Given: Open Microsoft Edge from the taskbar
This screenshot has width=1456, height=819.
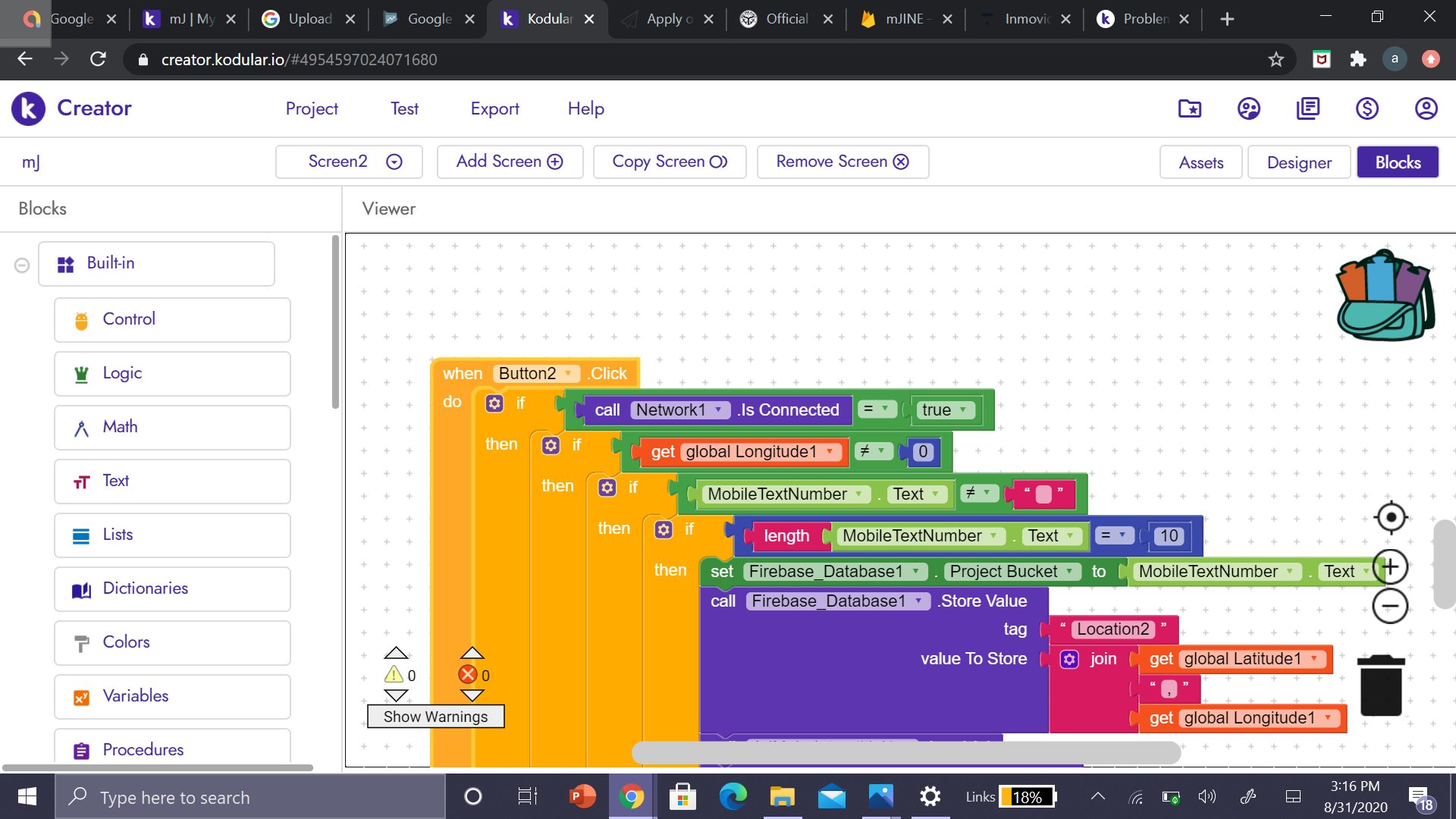Looking at the screenshot, I should coord(733,797).
